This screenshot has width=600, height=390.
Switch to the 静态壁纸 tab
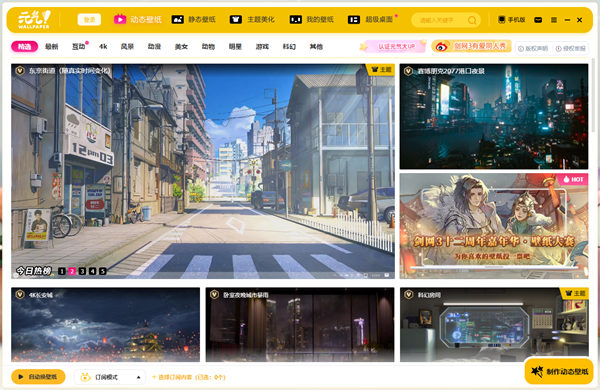pyautogui.click(x=194, y=20)
